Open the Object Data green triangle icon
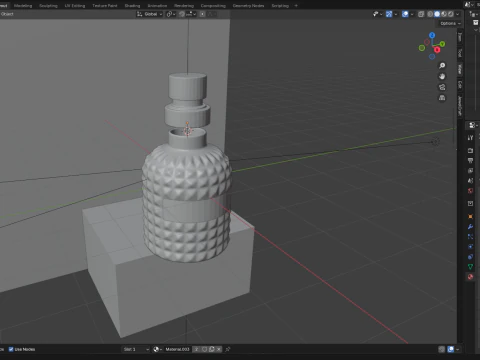Viewport: 480px width, 360px height. (x=470, y=267)
